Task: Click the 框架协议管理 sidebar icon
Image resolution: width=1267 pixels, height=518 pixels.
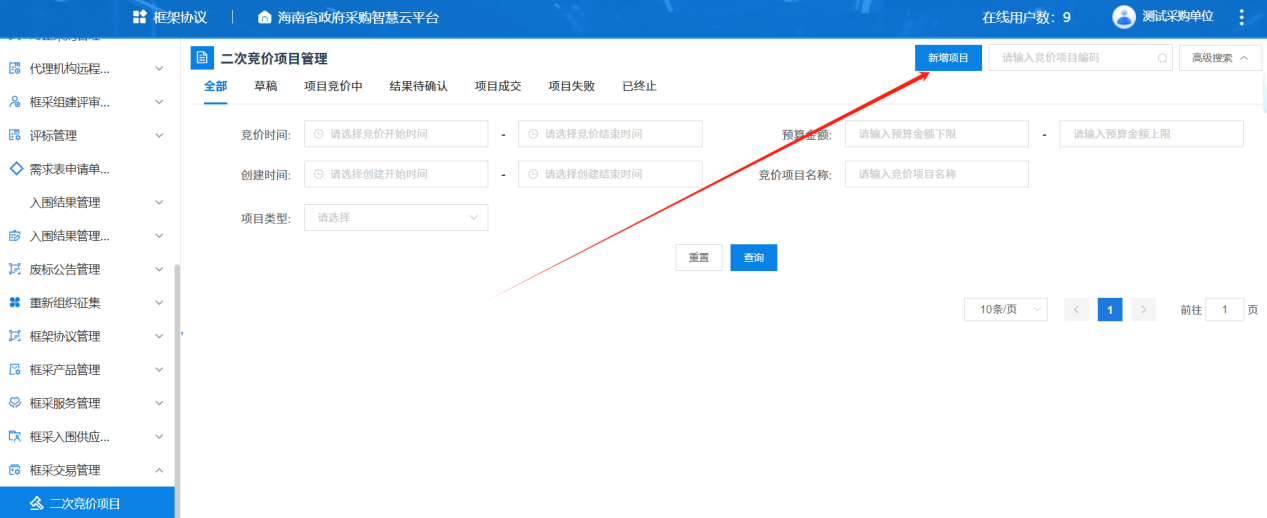Action: [x=15, y=336]
